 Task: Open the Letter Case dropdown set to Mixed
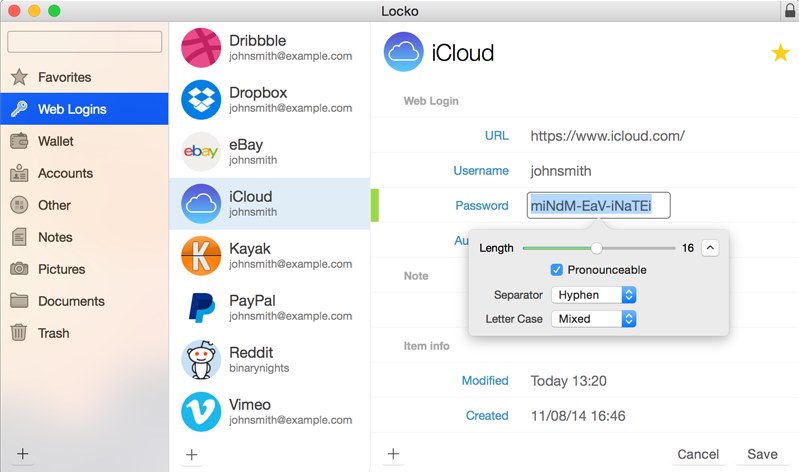(x=594, y=319)
